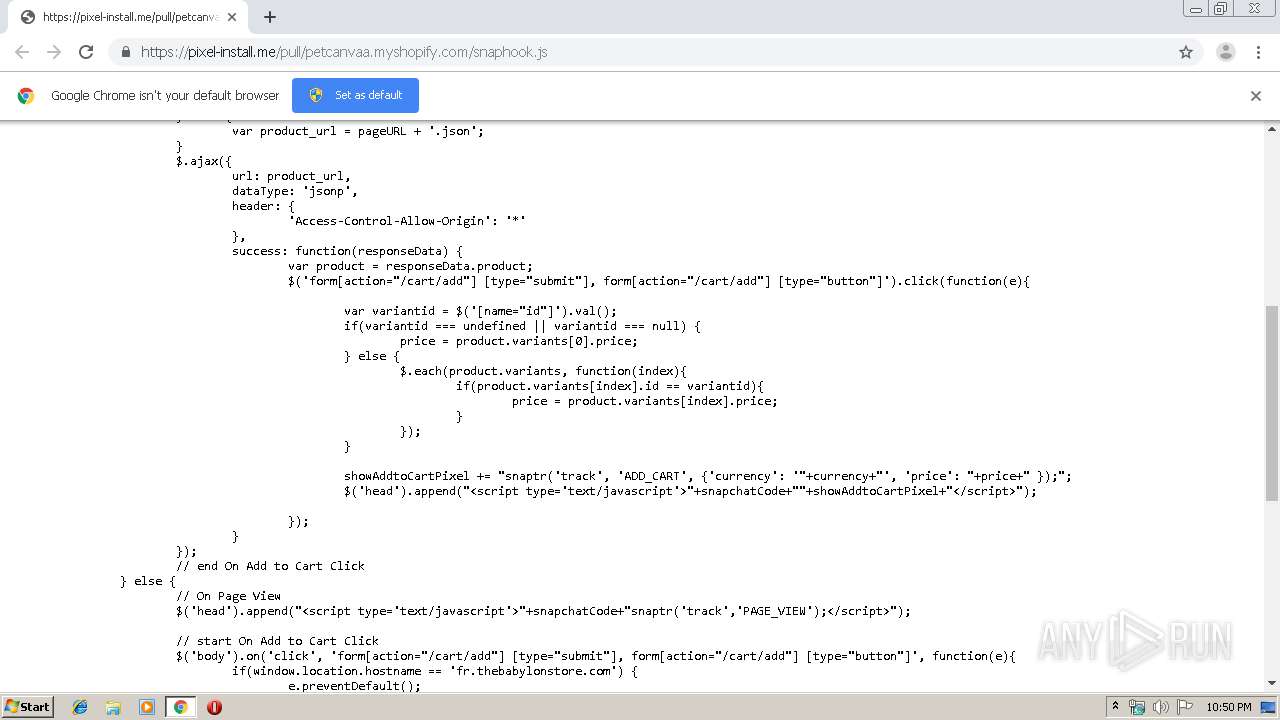
Task: Click 'success: function(responseData) {' line
Action: [x=347, y=251]
